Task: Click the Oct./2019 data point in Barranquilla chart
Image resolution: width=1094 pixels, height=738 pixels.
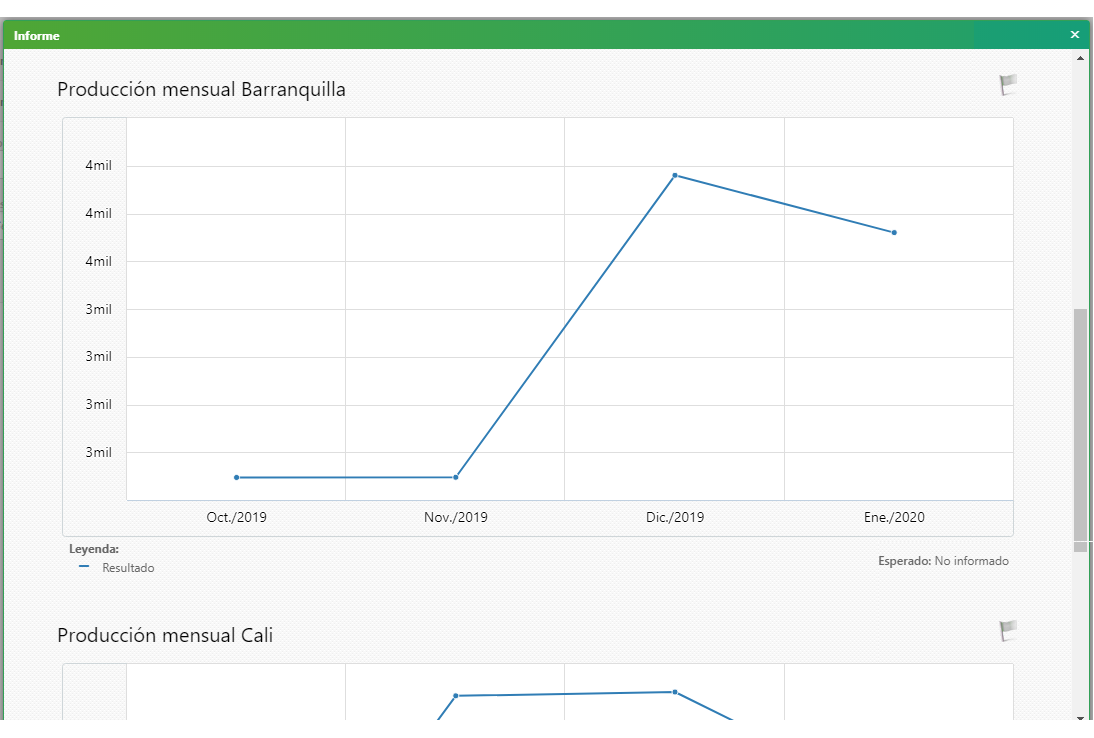Action: 237,477
